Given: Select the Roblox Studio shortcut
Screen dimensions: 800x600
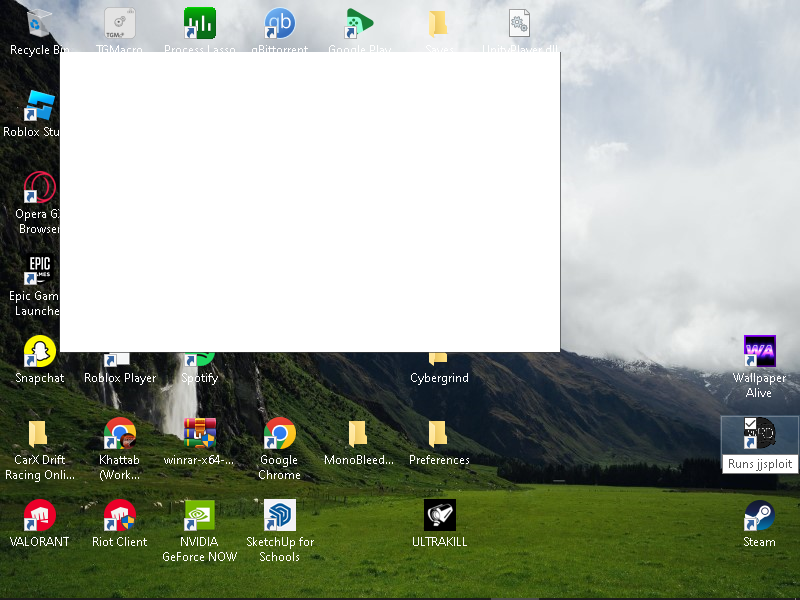Looking at the screenshot, I should (x=39, y=106).
